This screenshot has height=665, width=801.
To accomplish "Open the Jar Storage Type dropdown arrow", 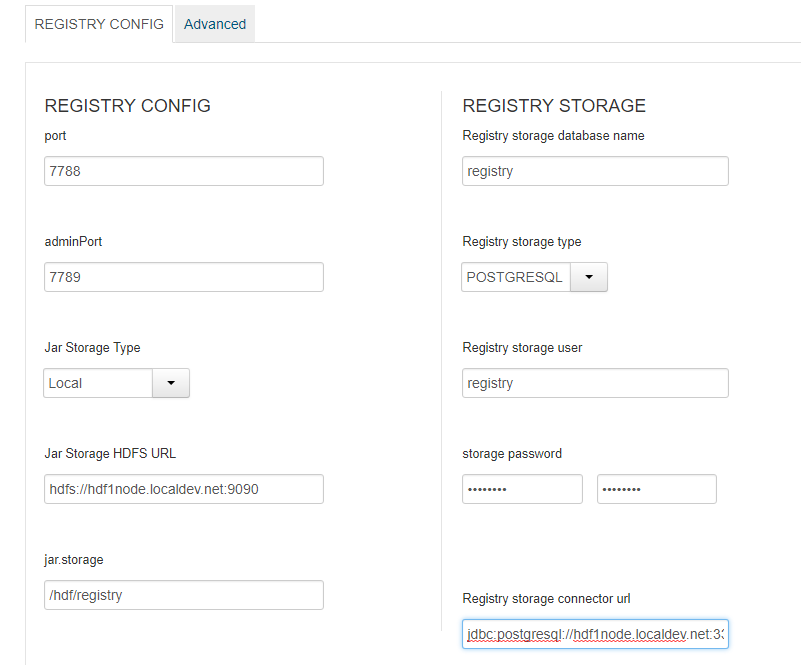I will click(170, 383).
